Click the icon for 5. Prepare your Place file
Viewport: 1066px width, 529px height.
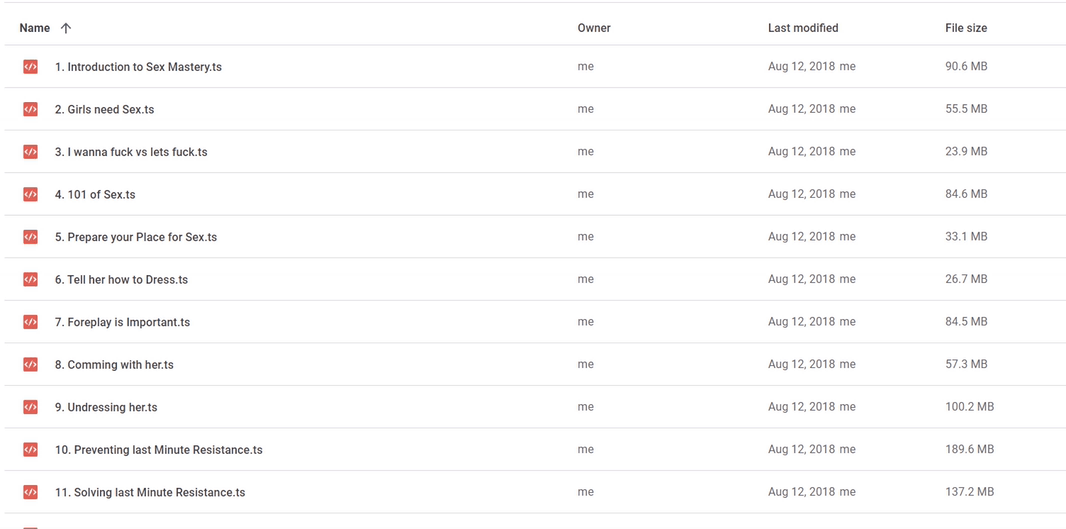click(30, 237)
